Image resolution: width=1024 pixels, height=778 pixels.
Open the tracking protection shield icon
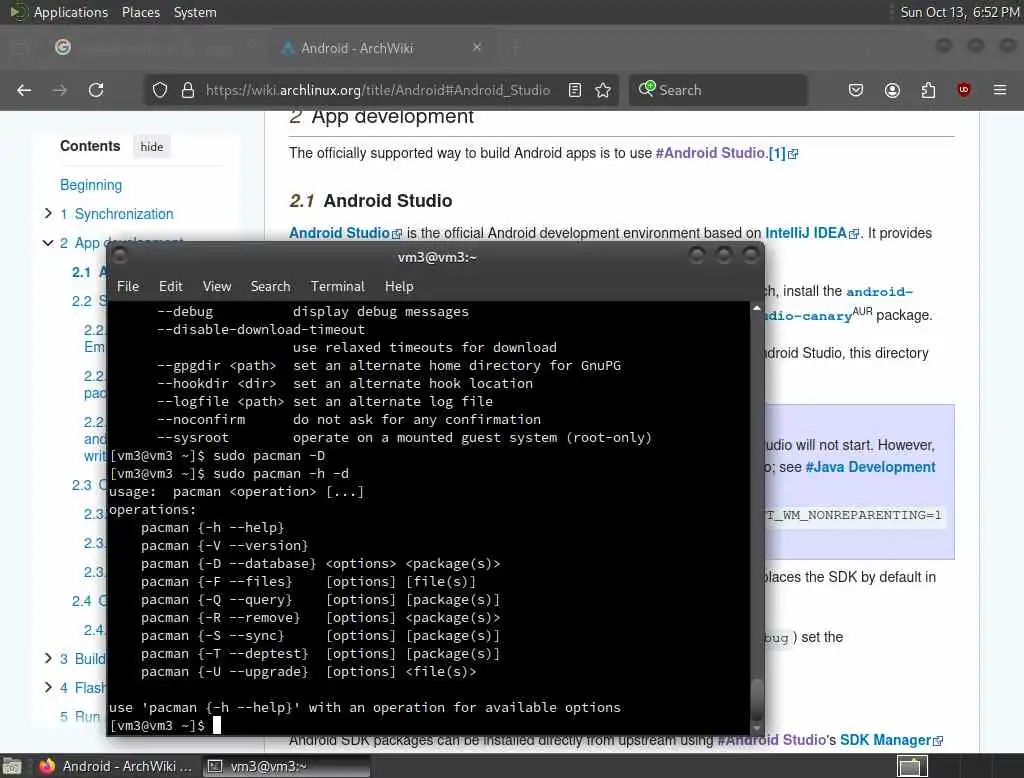tap(160, 90)
